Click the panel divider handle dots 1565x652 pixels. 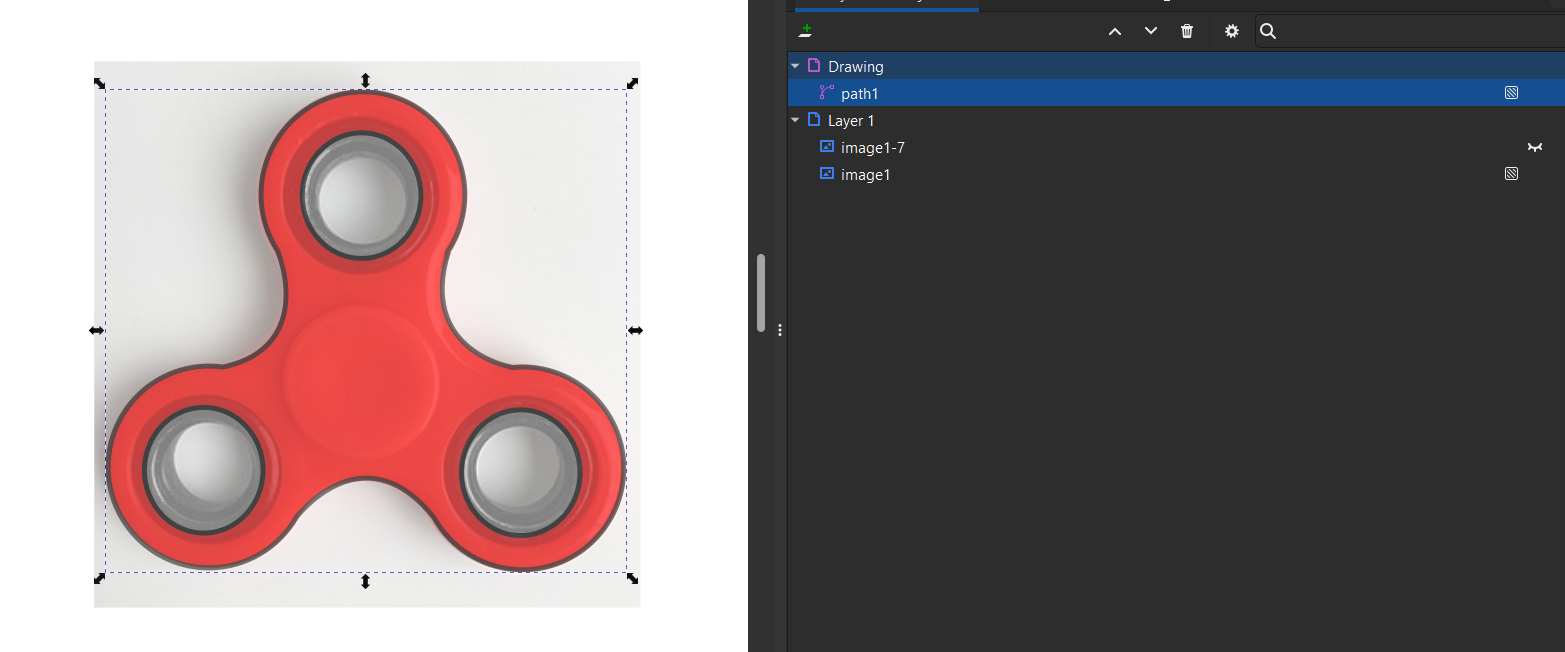(x=780, y=330)
